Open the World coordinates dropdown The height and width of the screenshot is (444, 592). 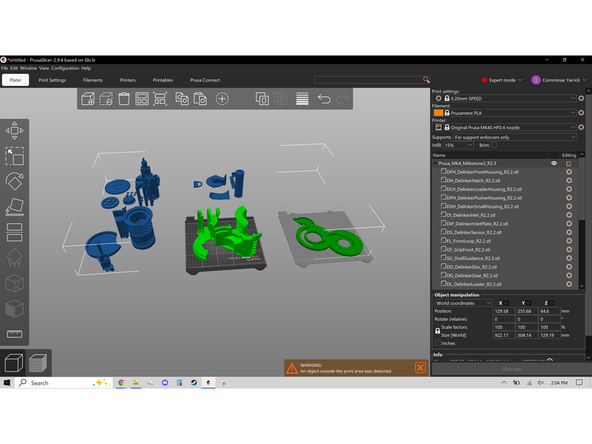[462, 303]
